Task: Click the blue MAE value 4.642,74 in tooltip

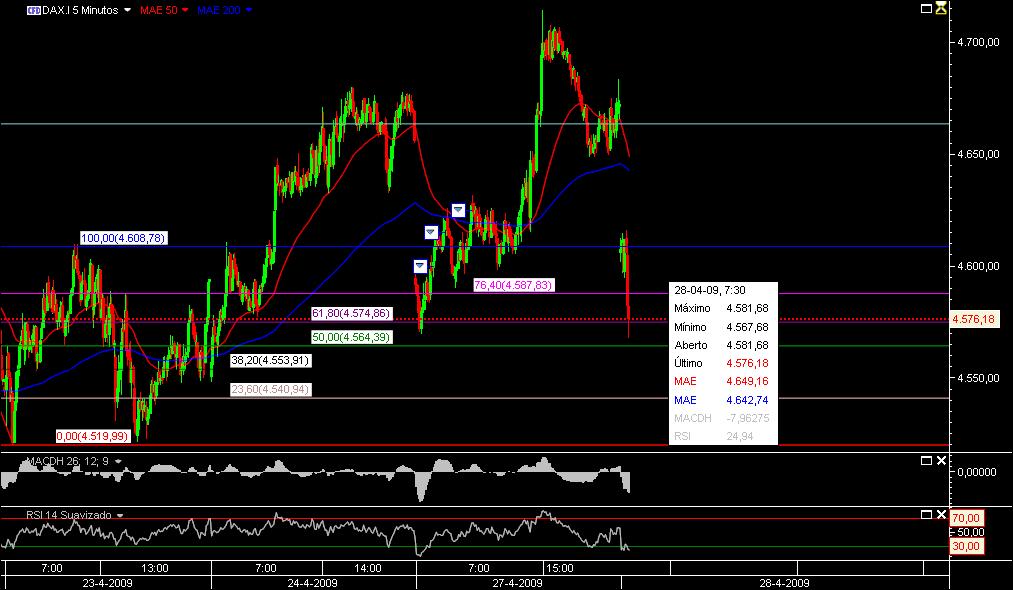Action: click(747, 400)
